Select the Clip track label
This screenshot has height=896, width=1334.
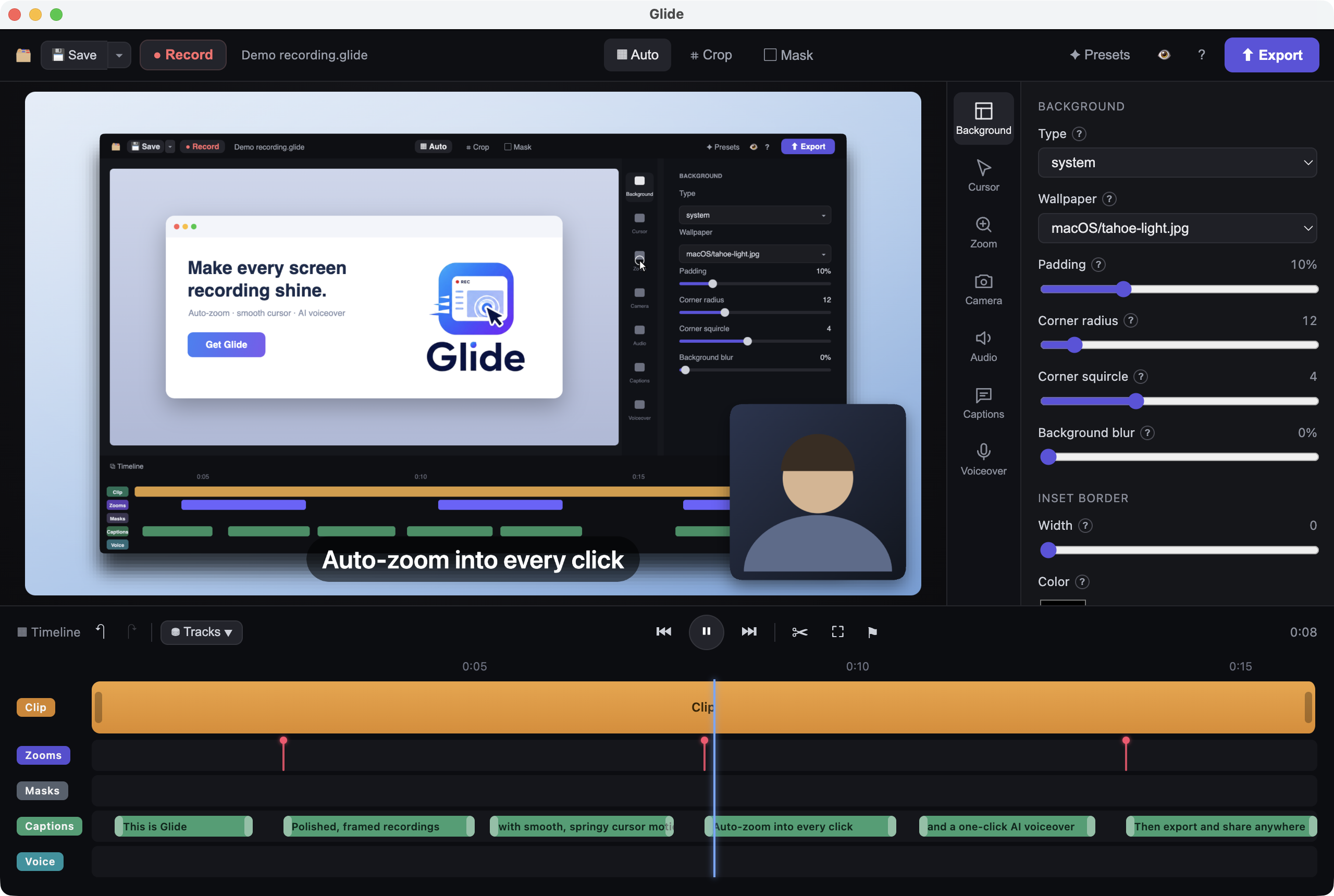point(35,707)
